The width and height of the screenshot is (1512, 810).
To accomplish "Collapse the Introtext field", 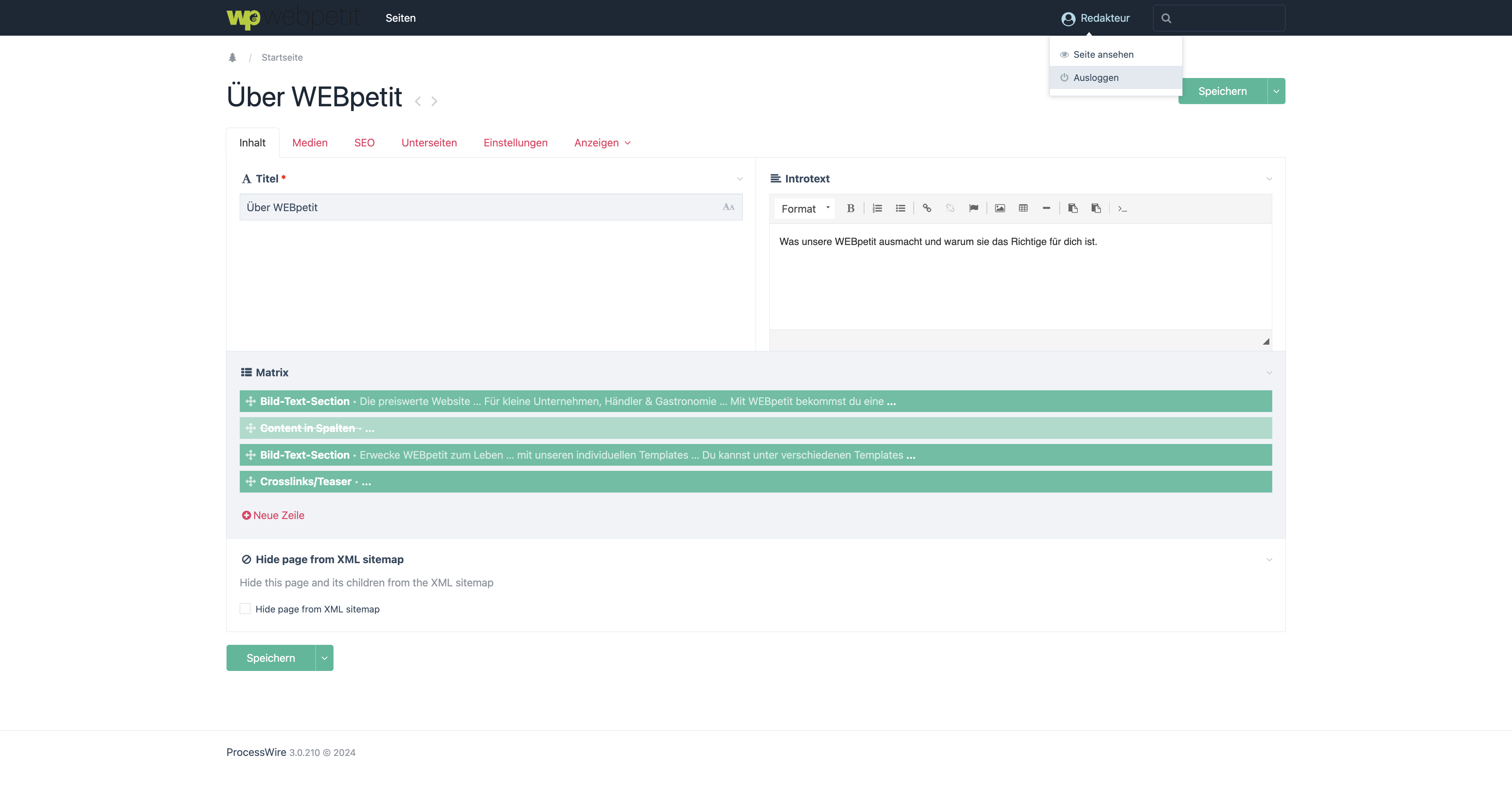I will (1269, 178).
